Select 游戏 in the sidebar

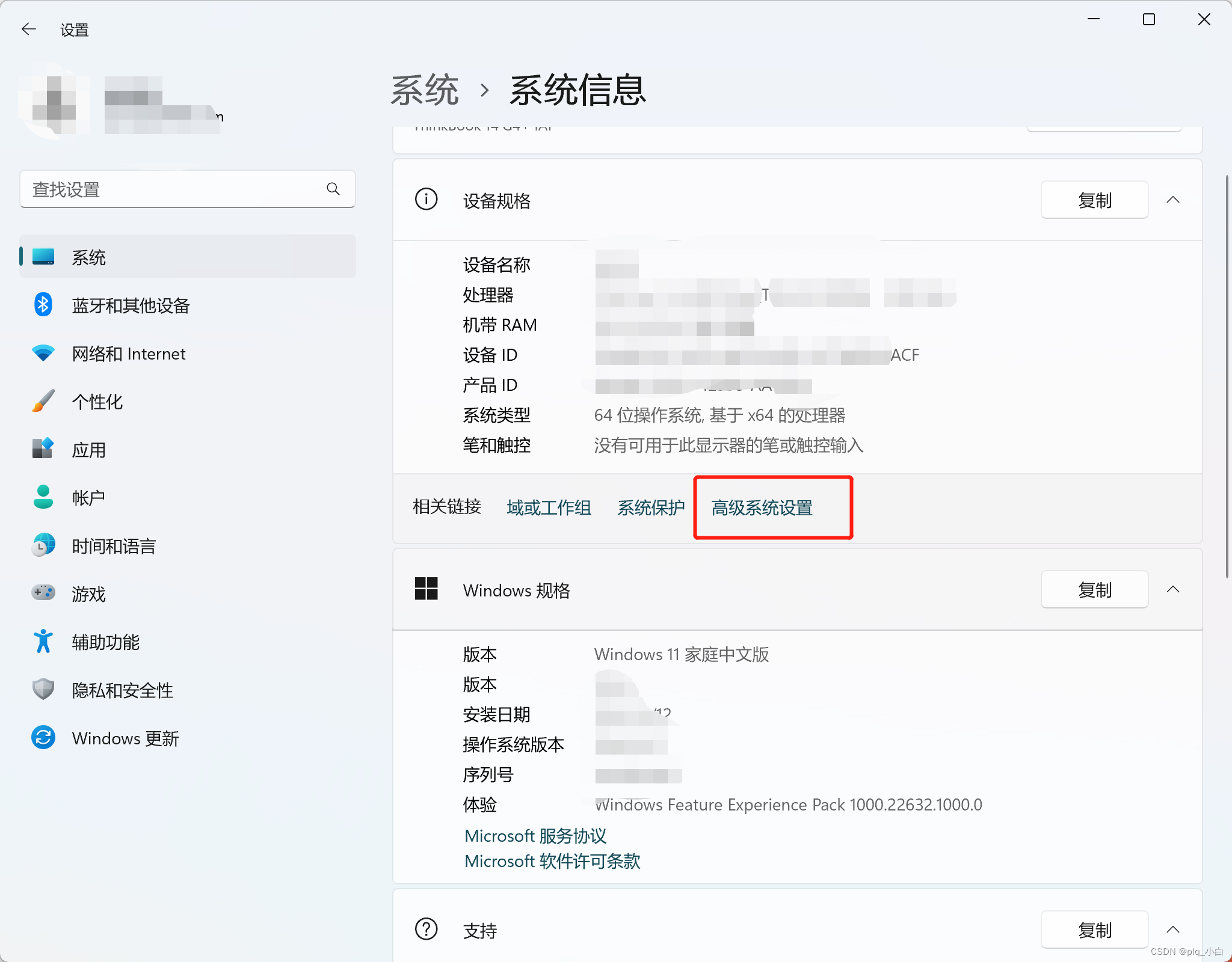[188, 593]
